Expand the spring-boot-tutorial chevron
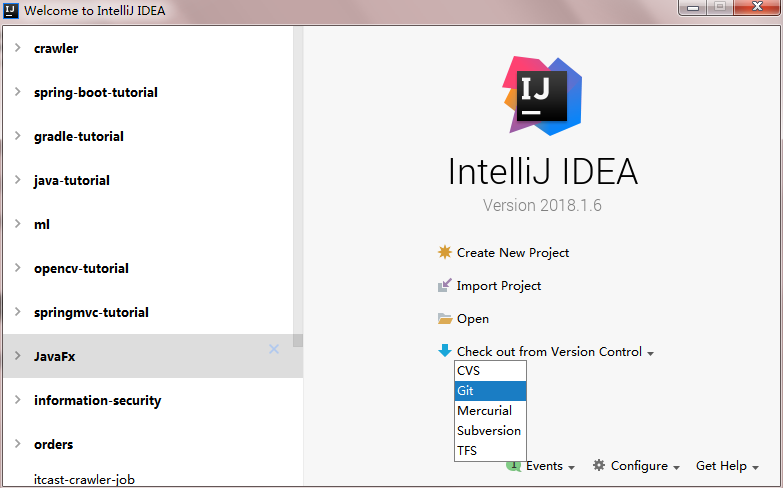Image resolution: width=783 pixels, height=488 pixels. pyautogui.click(x=17, y=92)
